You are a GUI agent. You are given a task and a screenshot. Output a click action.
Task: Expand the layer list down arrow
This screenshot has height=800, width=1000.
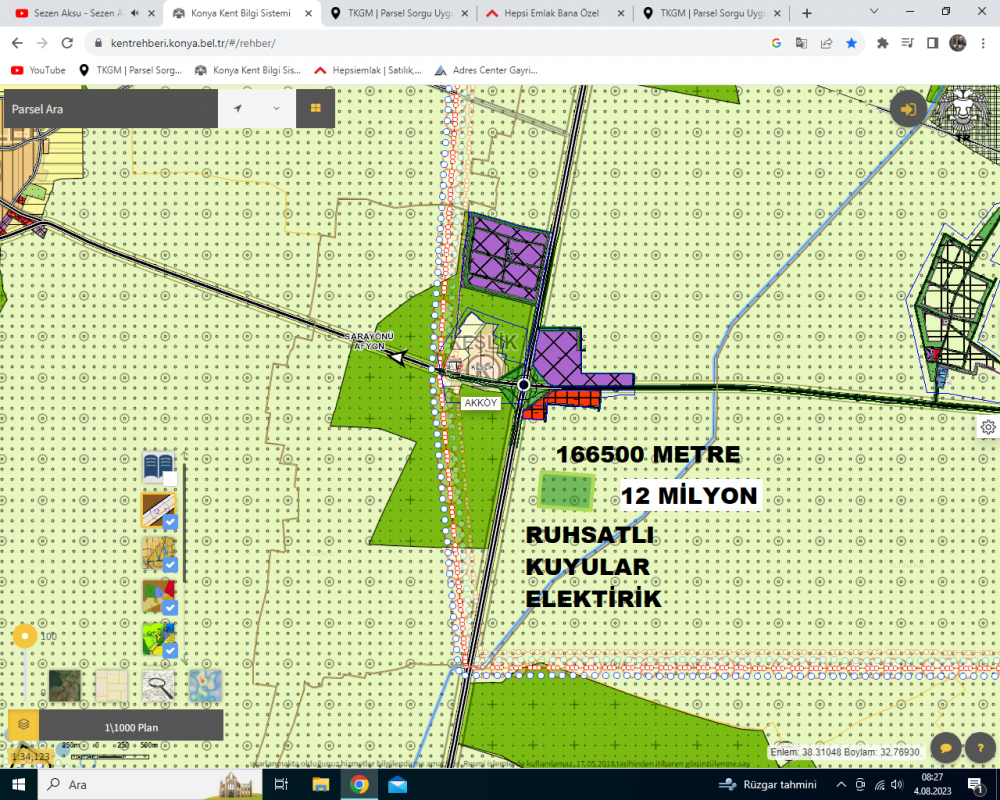click(x=185, y=656)
